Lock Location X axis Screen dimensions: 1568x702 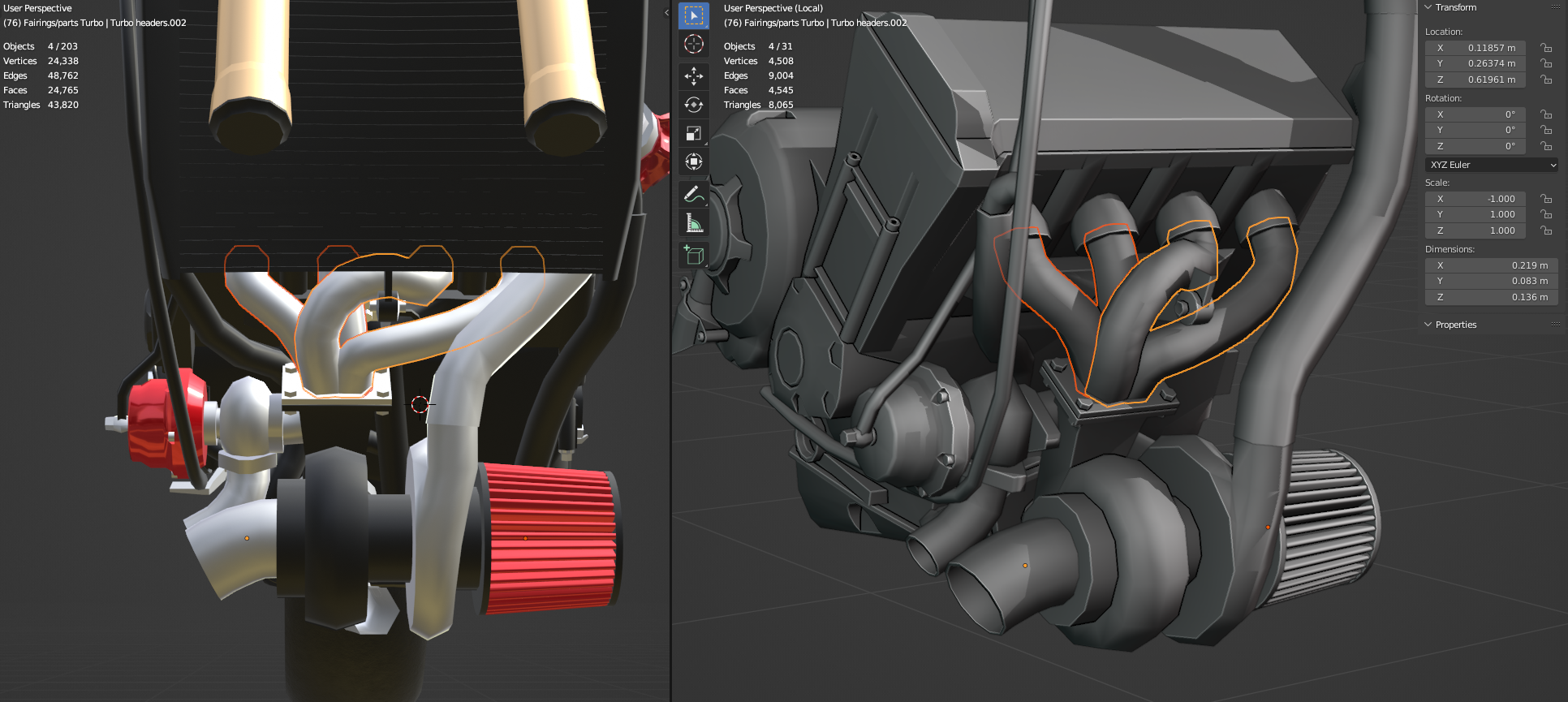tap(1546, 48)
